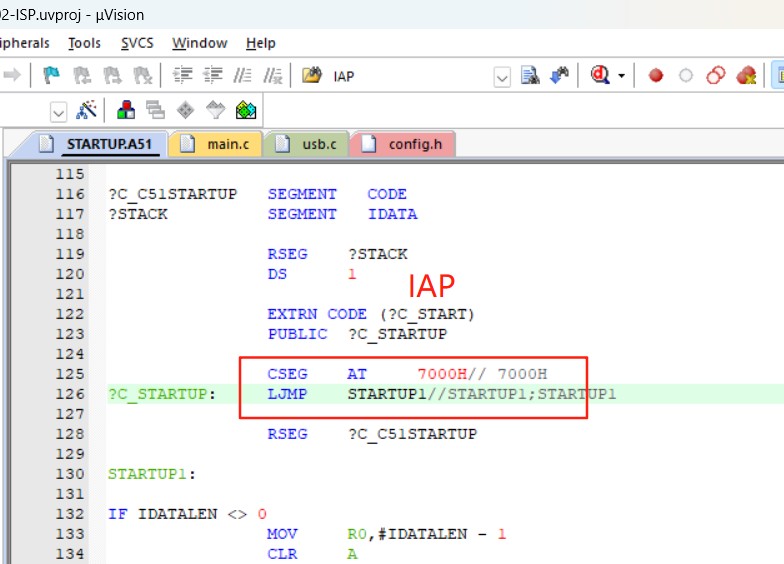Go to next bookmark icon

[112, 76]
